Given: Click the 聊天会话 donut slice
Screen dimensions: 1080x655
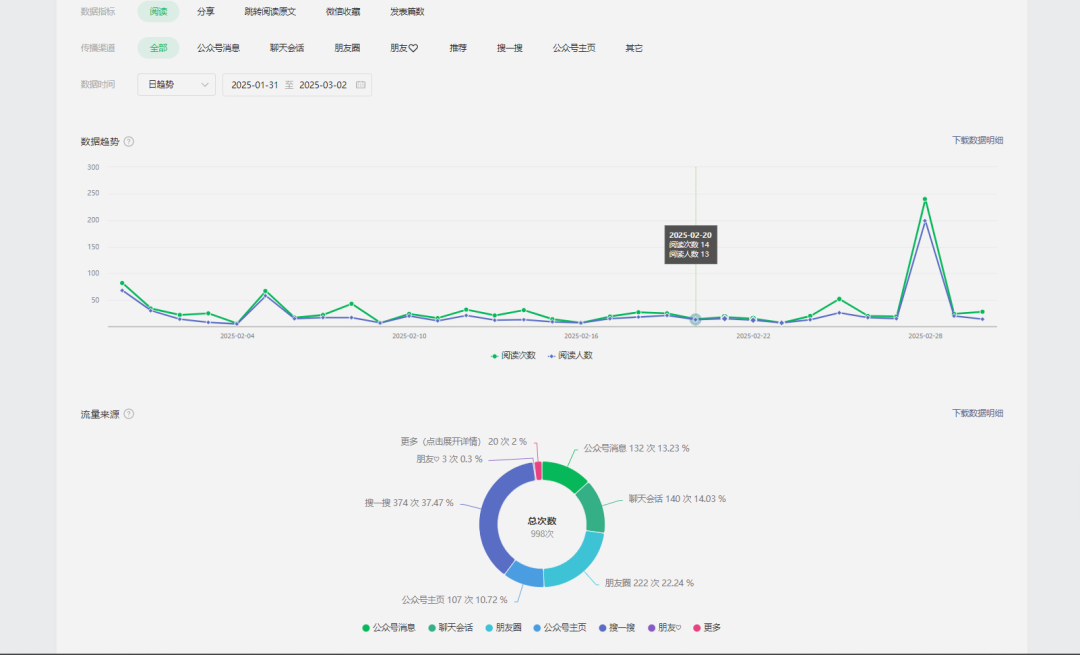Looking at the screenshot, I should [592, 508].
